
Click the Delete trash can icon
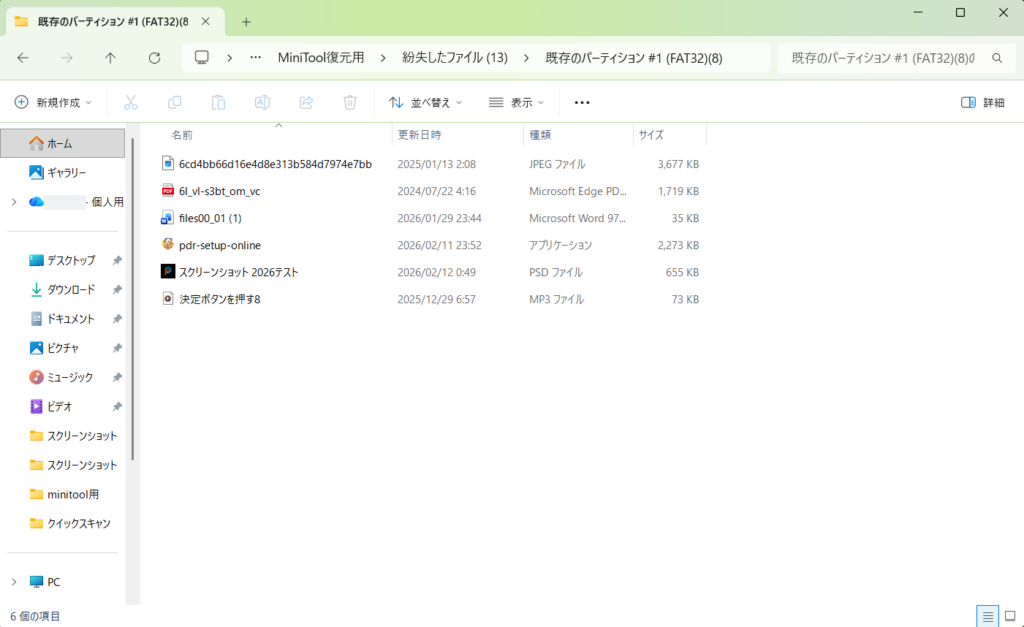[350, 102]
